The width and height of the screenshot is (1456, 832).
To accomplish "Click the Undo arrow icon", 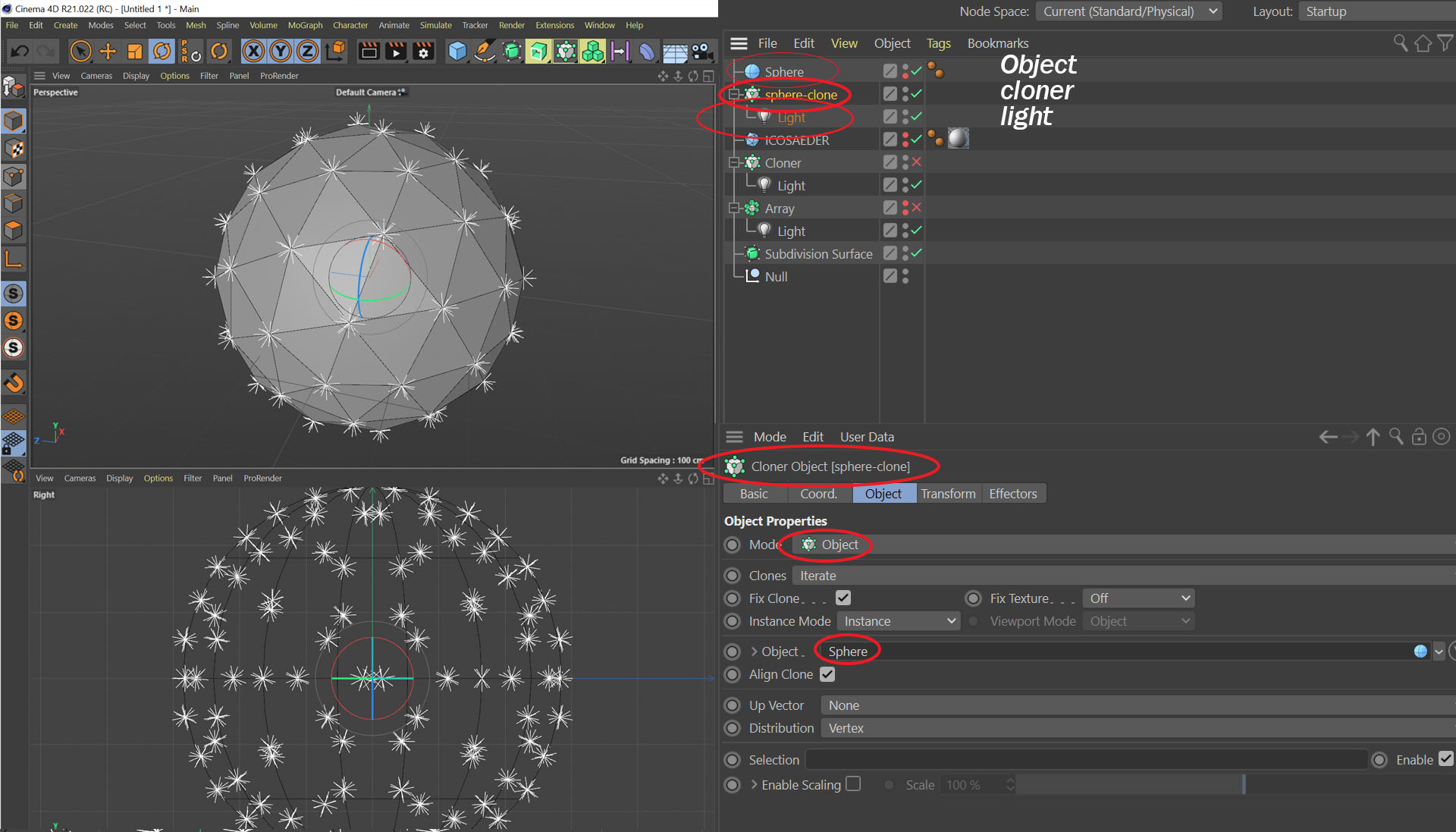I will 20,51.
